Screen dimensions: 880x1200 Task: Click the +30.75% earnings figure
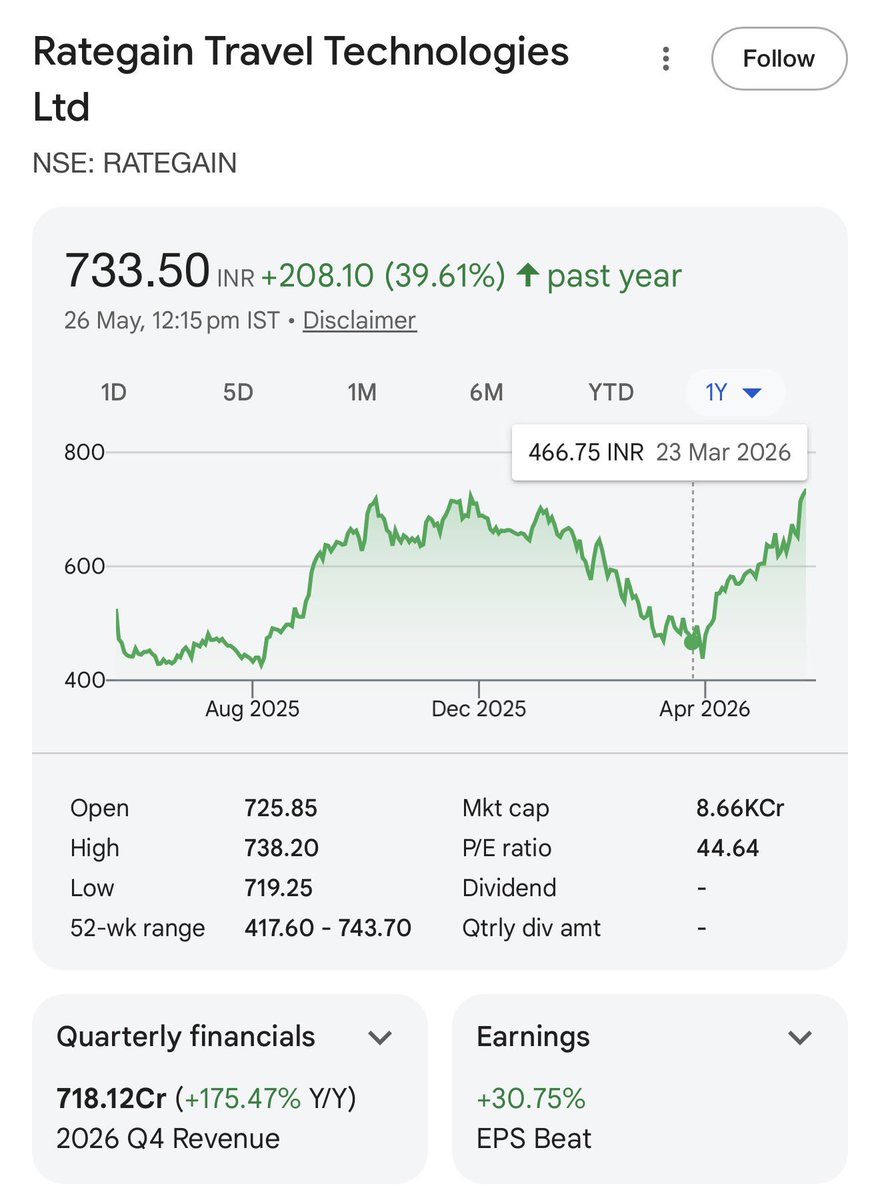coord(531,1098)
